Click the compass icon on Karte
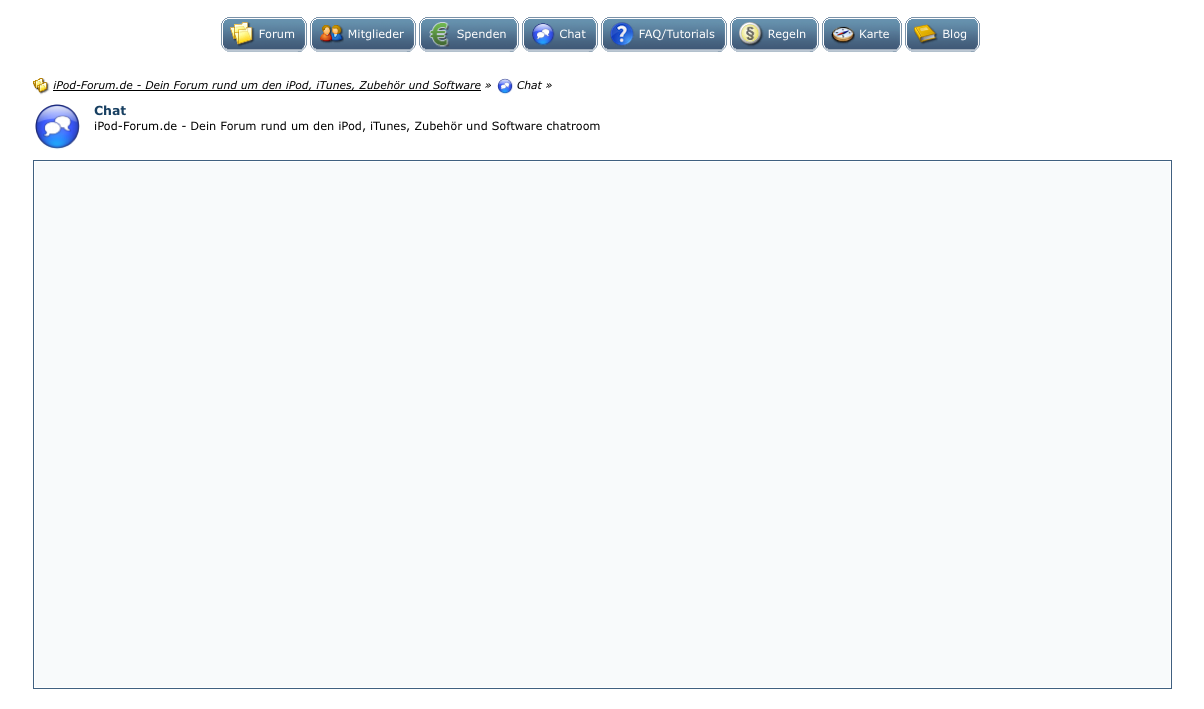 pos(843,34)
